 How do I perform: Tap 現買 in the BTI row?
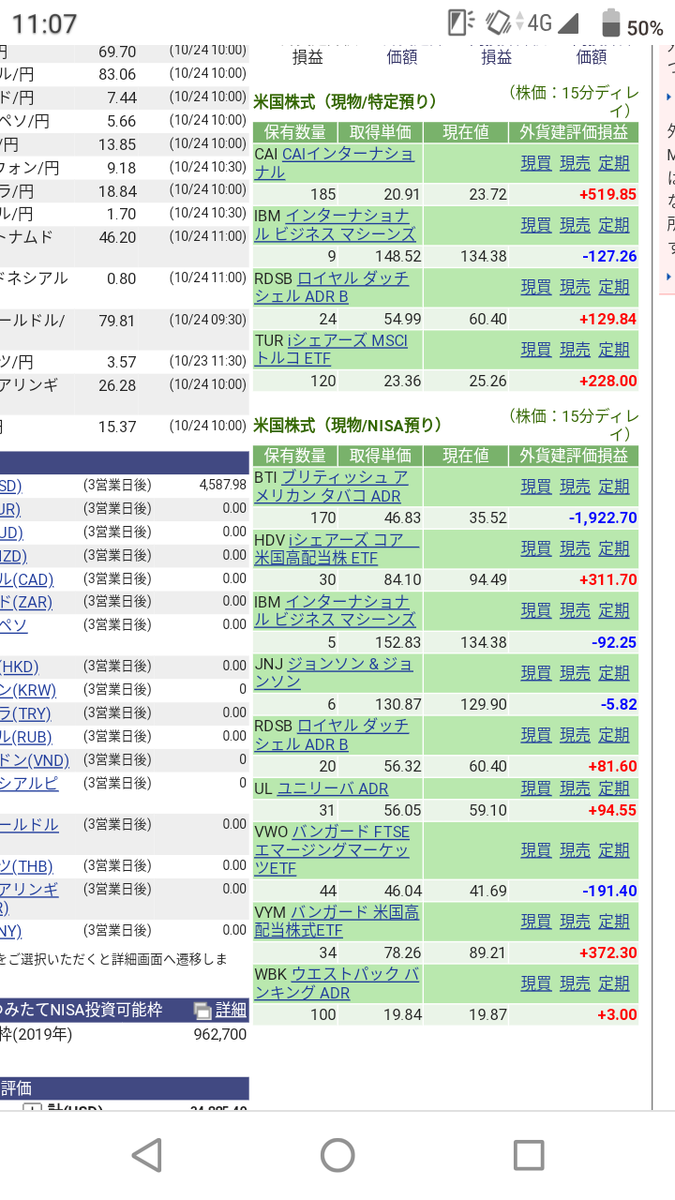click(536, 486)
